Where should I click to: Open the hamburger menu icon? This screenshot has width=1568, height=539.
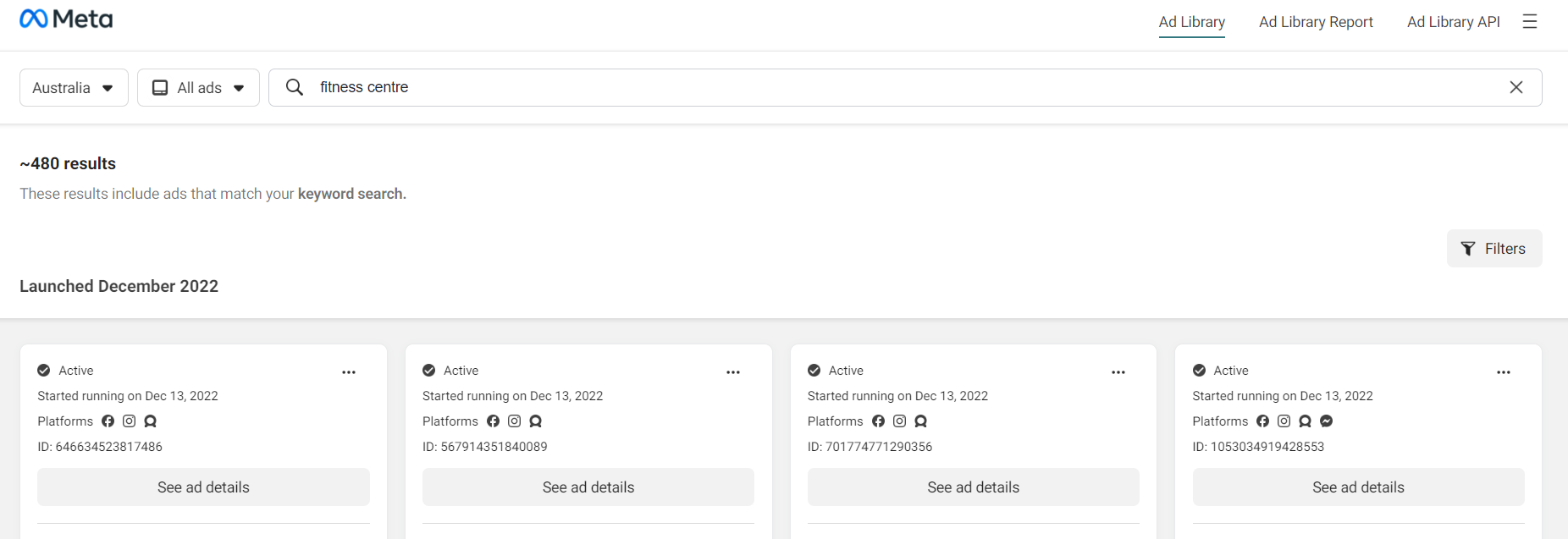pos(1529,22)
